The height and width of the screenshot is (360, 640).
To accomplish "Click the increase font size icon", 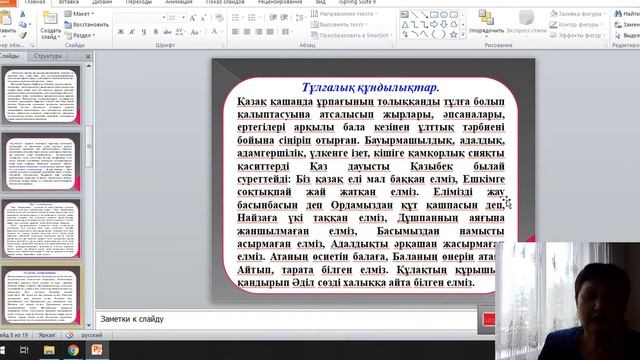I will pyautogui.click(x=193, y=18).
